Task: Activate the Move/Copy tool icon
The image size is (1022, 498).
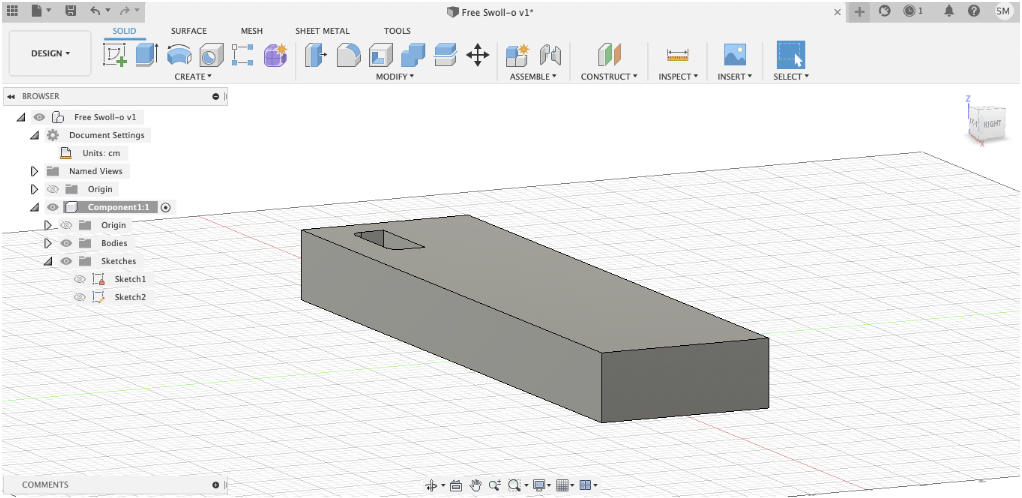Action: click(x=477, y=55)
